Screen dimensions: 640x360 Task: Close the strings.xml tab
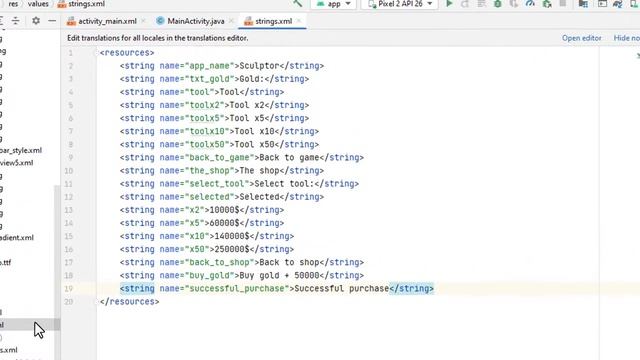pos(299,21)
